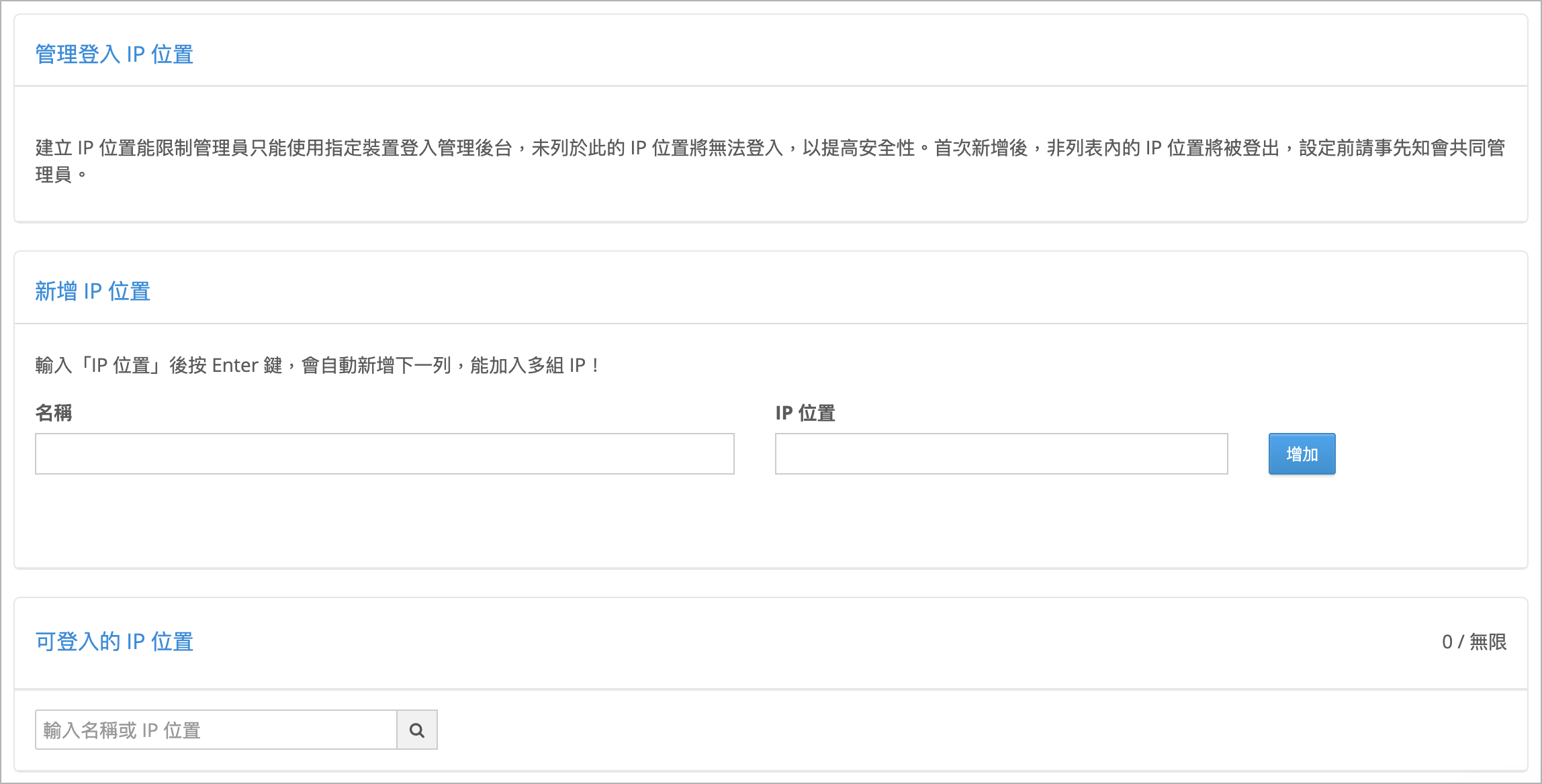Screen dimensions: 1542x784
Task: Click the magnifier search icon button
Action: click(417, 730)
